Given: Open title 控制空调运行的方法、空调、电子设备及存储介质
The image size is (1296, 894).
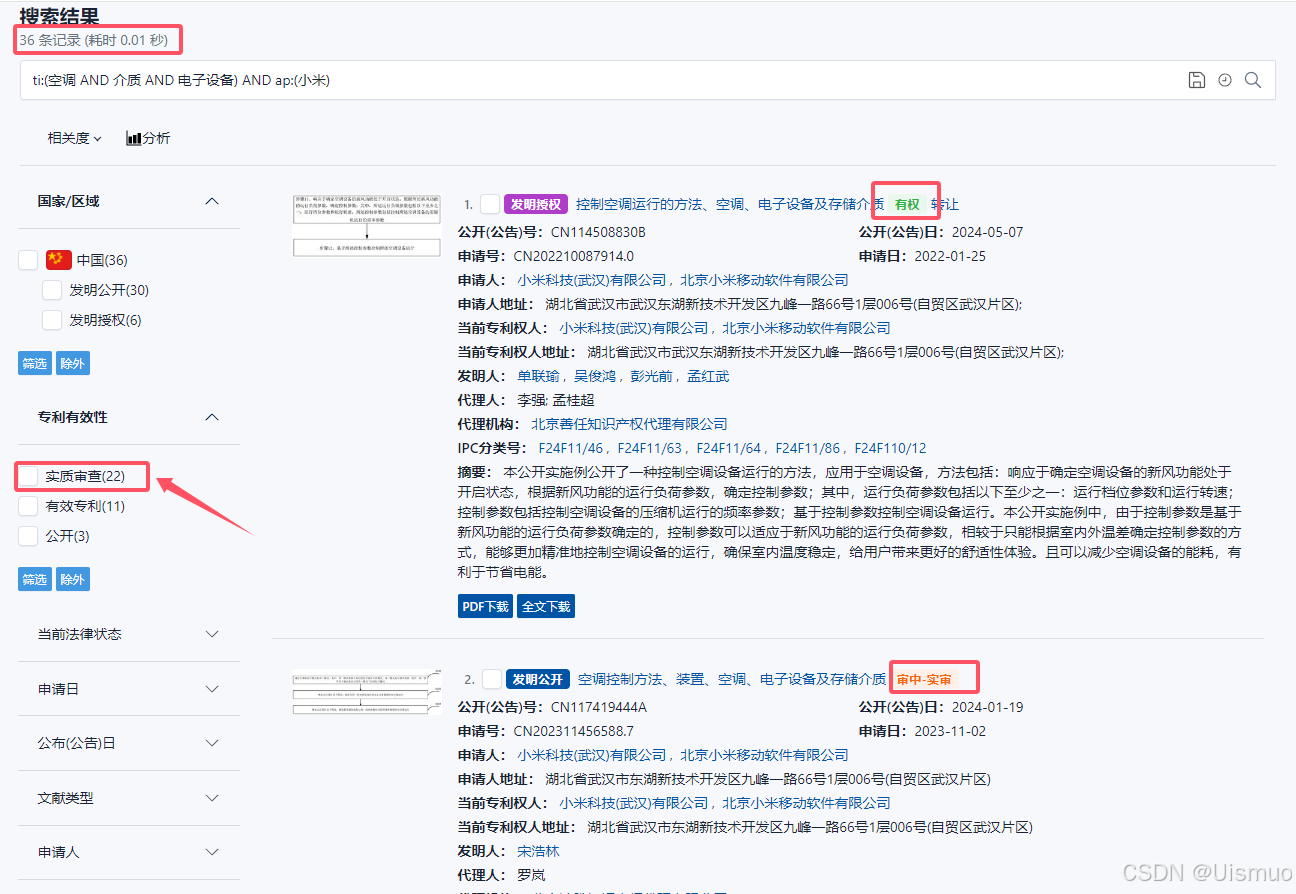Looking at the screenshot, I should (730, 204).
